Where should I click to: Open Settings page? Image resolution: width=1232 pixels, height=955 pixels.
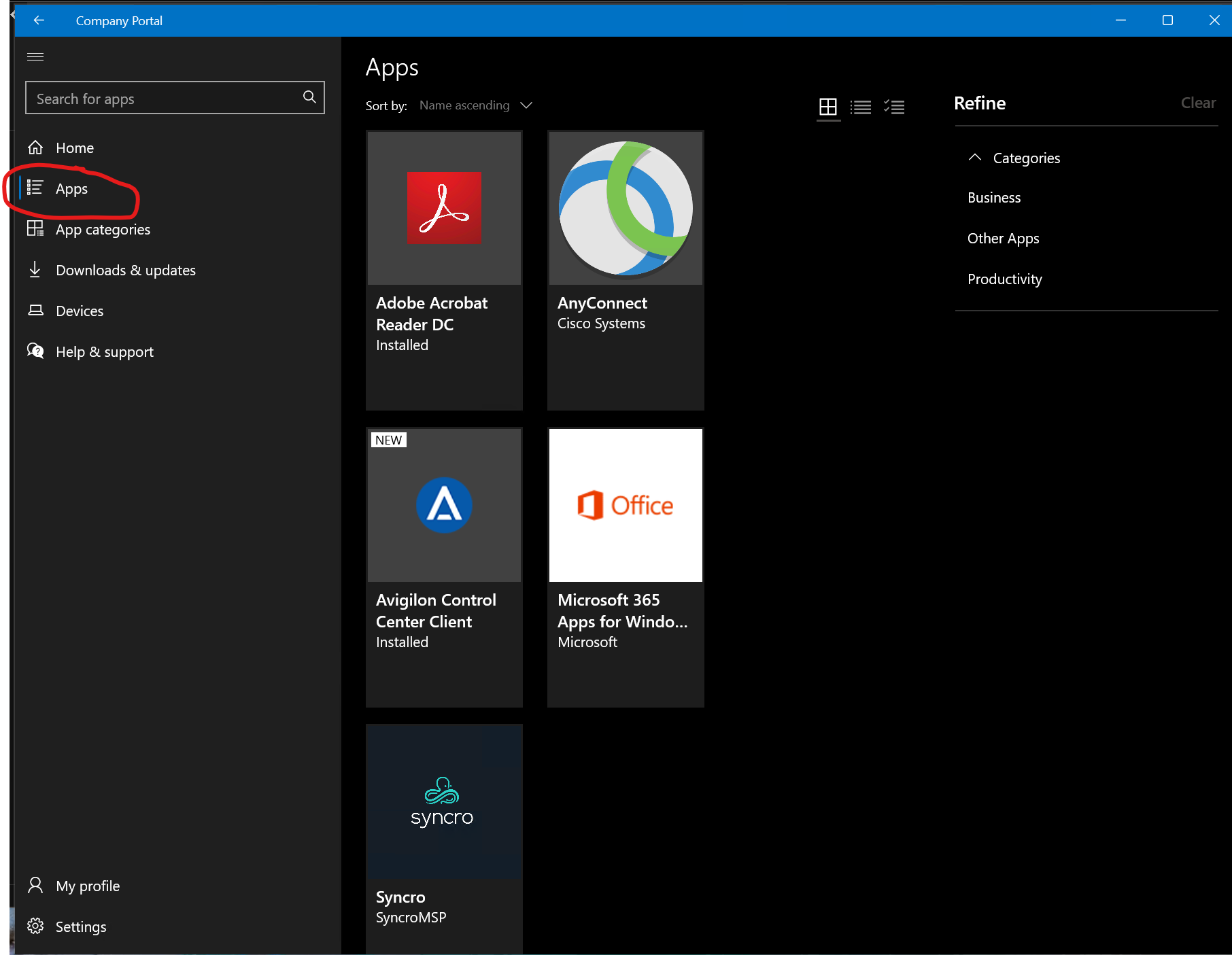point(81,926)
